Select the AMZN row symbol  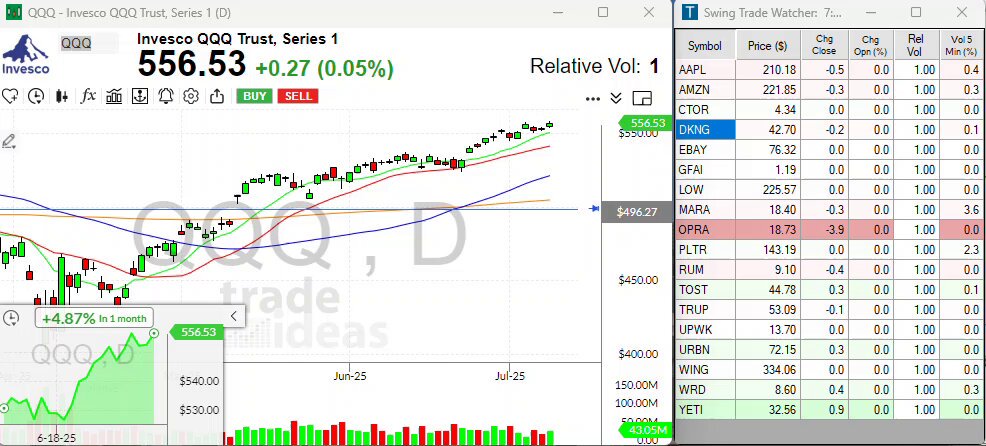(704, 90)
